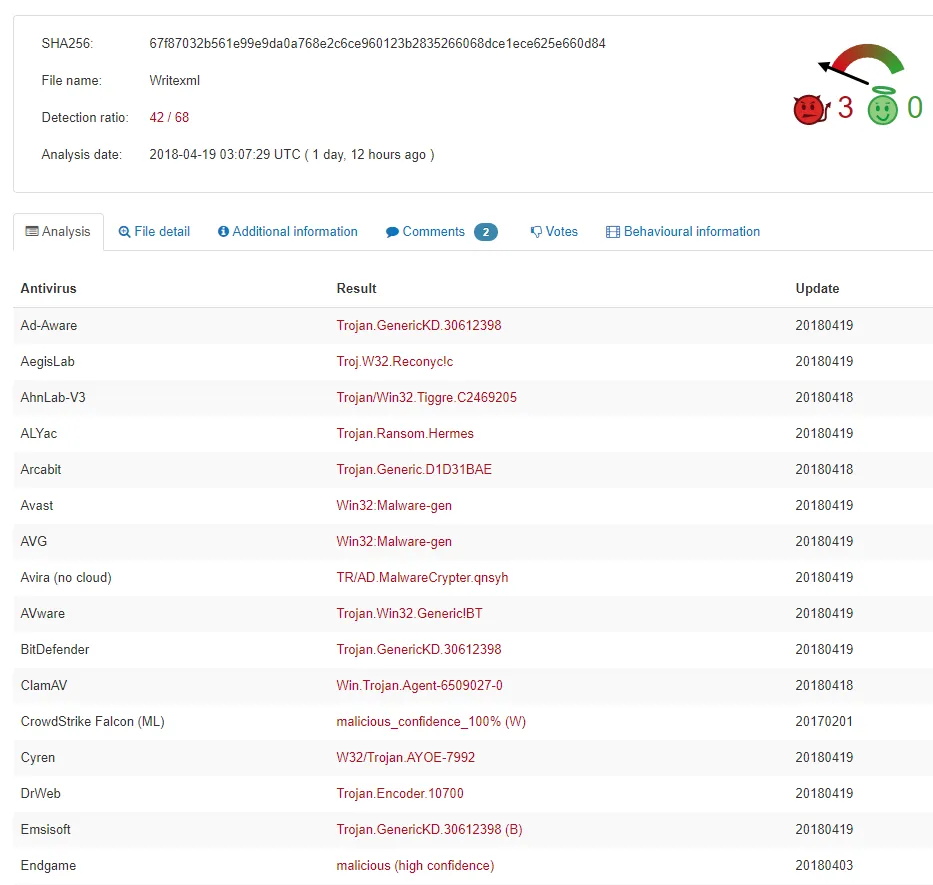Click result Trojan.Generic.D1D31BAE
Image resolution: width=933 pixels, height=885 pixels.
click(x=414, y=470)
